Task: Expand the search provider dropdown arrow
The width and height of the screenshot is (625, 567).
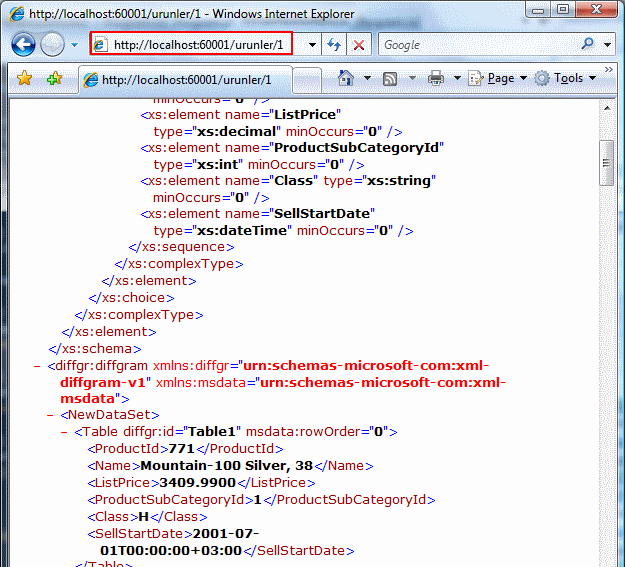Action: [608, 45]
